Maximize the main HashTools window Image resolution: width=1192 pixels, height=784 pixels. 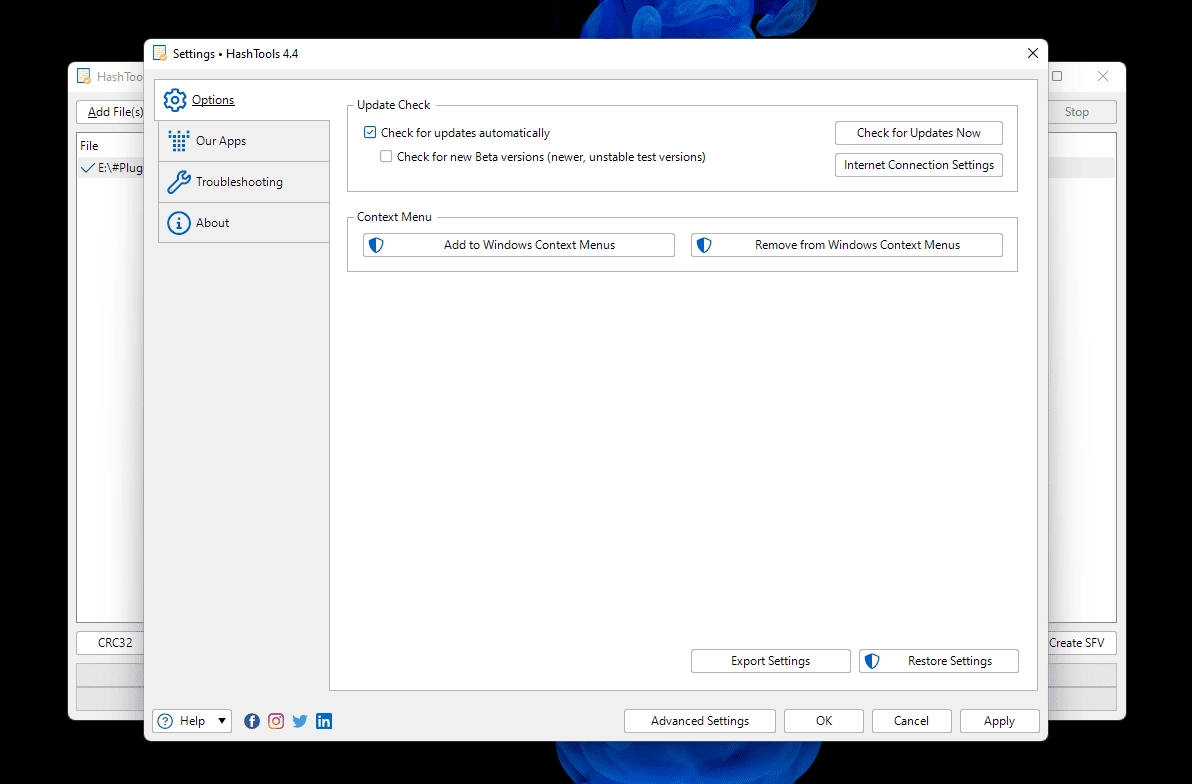pos(1057,76)
